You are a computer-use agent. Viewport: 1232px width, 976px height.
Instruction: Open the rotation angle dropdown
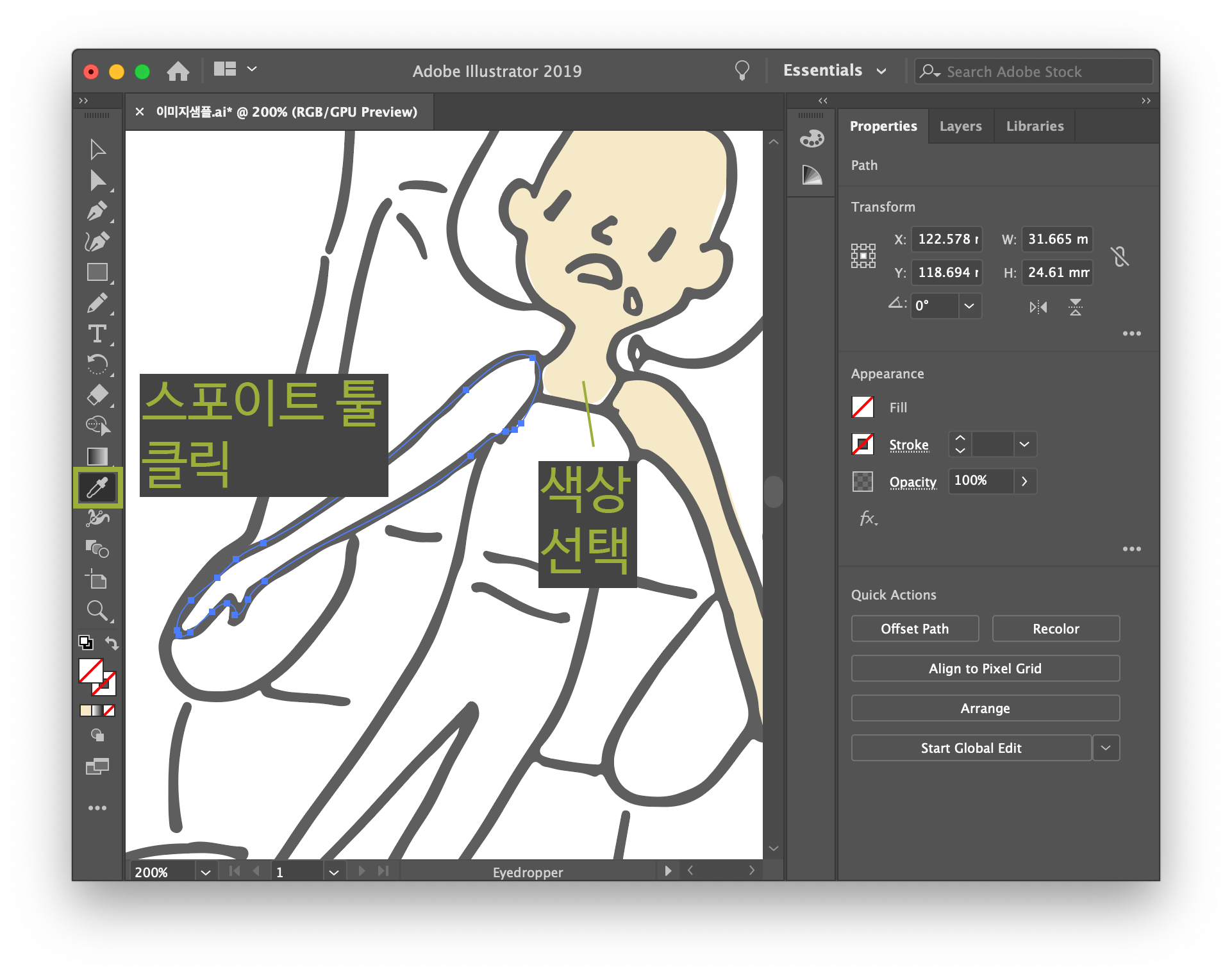pos(969,306)
